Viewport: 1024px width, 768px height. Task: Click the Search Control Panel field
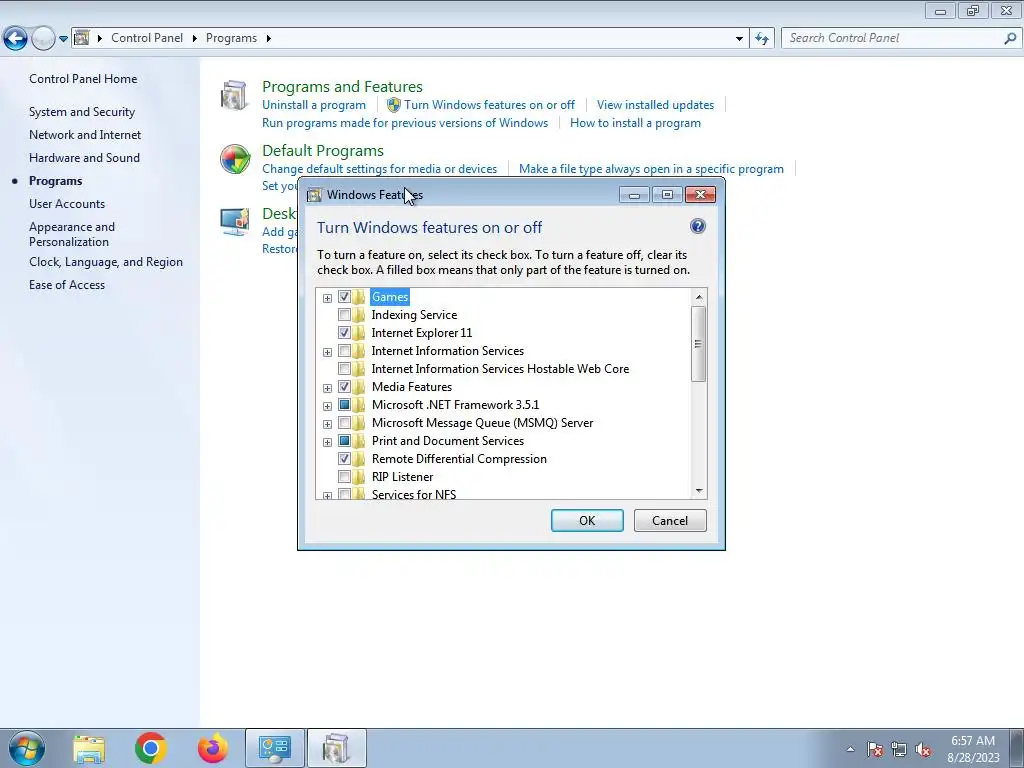click(892, 39)
